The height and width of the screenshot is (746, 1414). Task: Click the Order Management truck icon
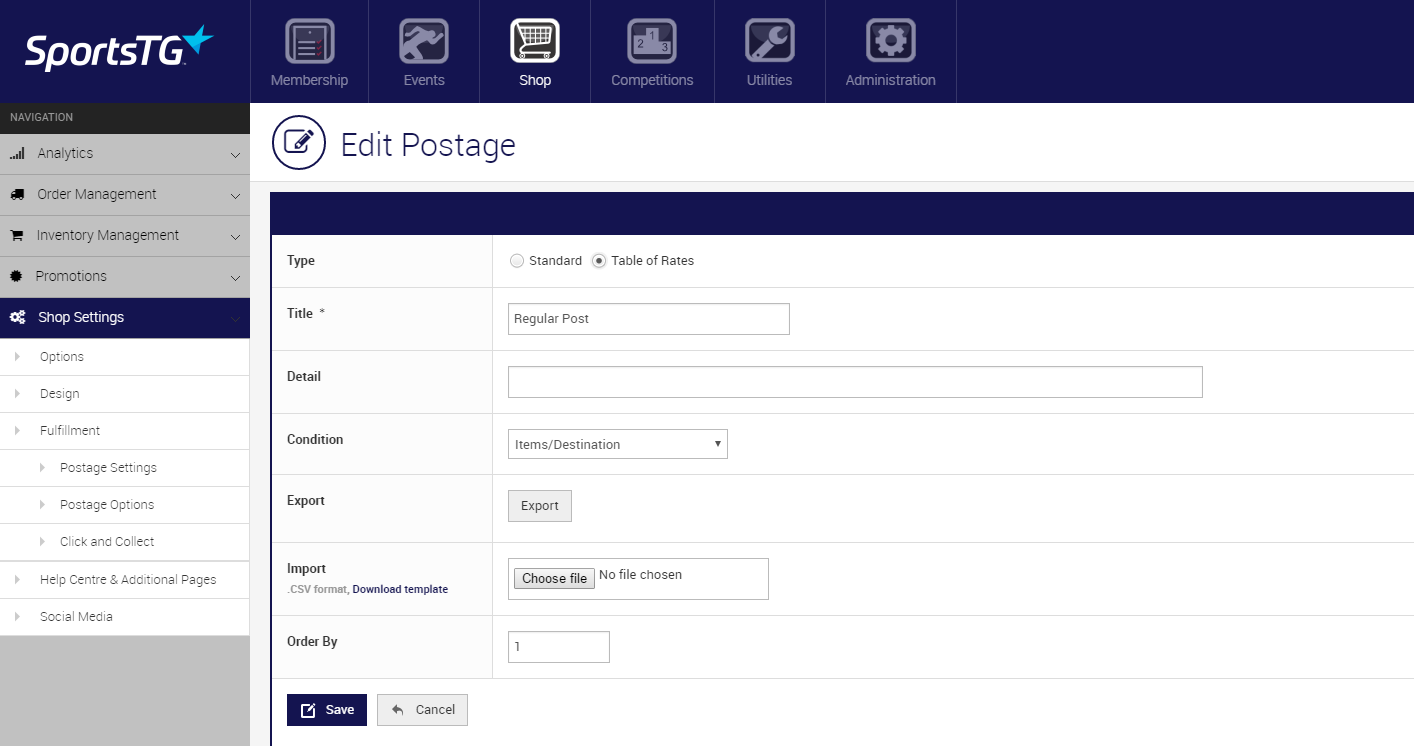[x=17, y=195]
